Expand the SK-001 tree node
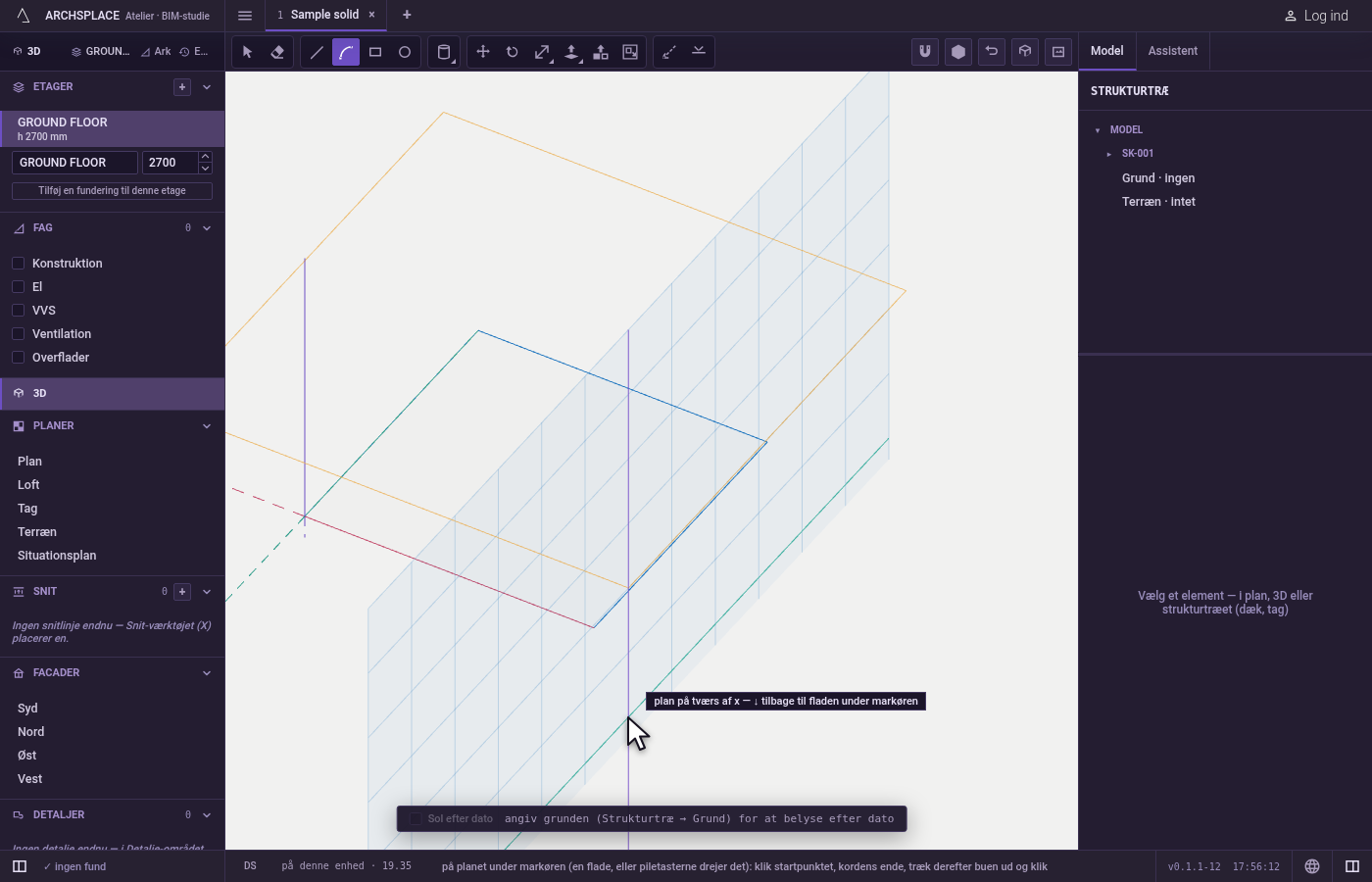Screen dimensions: 1372x882 click(1109, 154)
